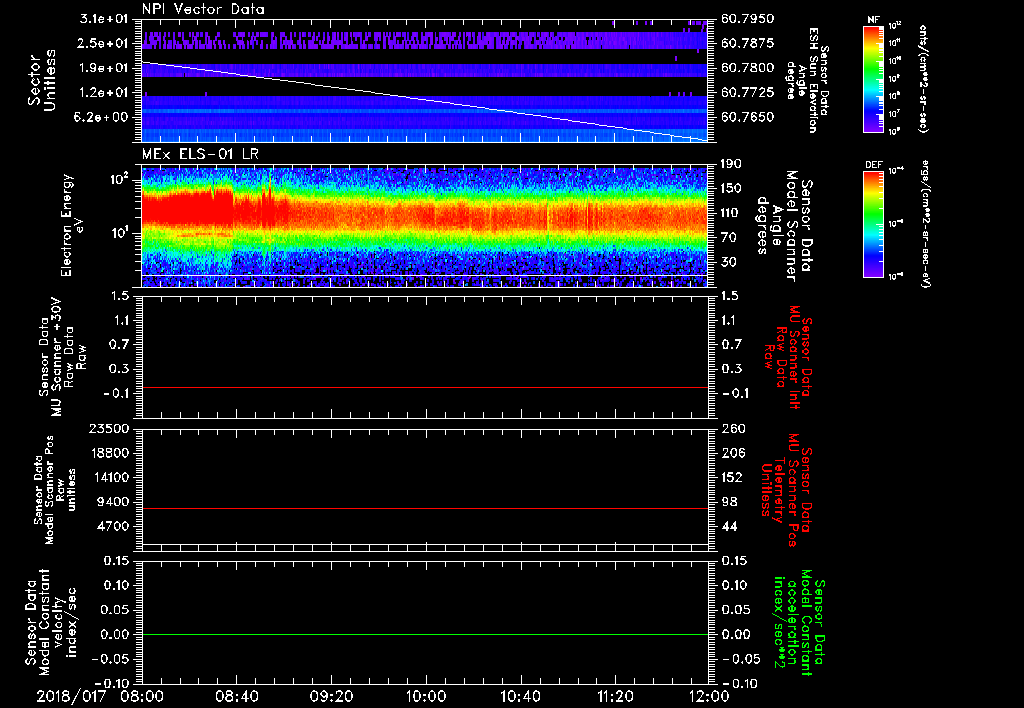Click the Sector Unitless axis title
1024x708 pixels.
point(40,80)
